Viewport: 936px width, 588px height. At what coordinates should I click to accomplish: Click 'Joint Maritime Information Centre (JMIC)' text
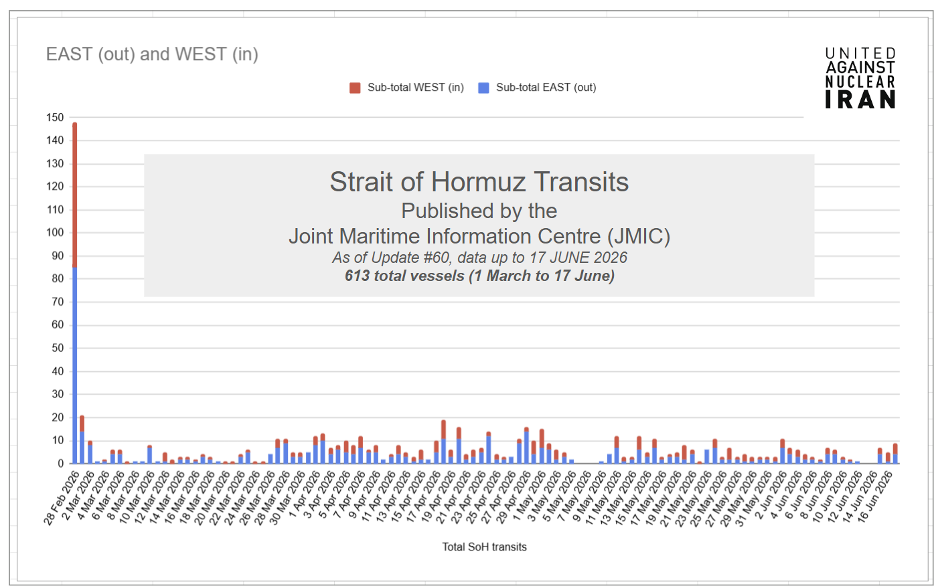pyautogui.click(x=479, y=236)
